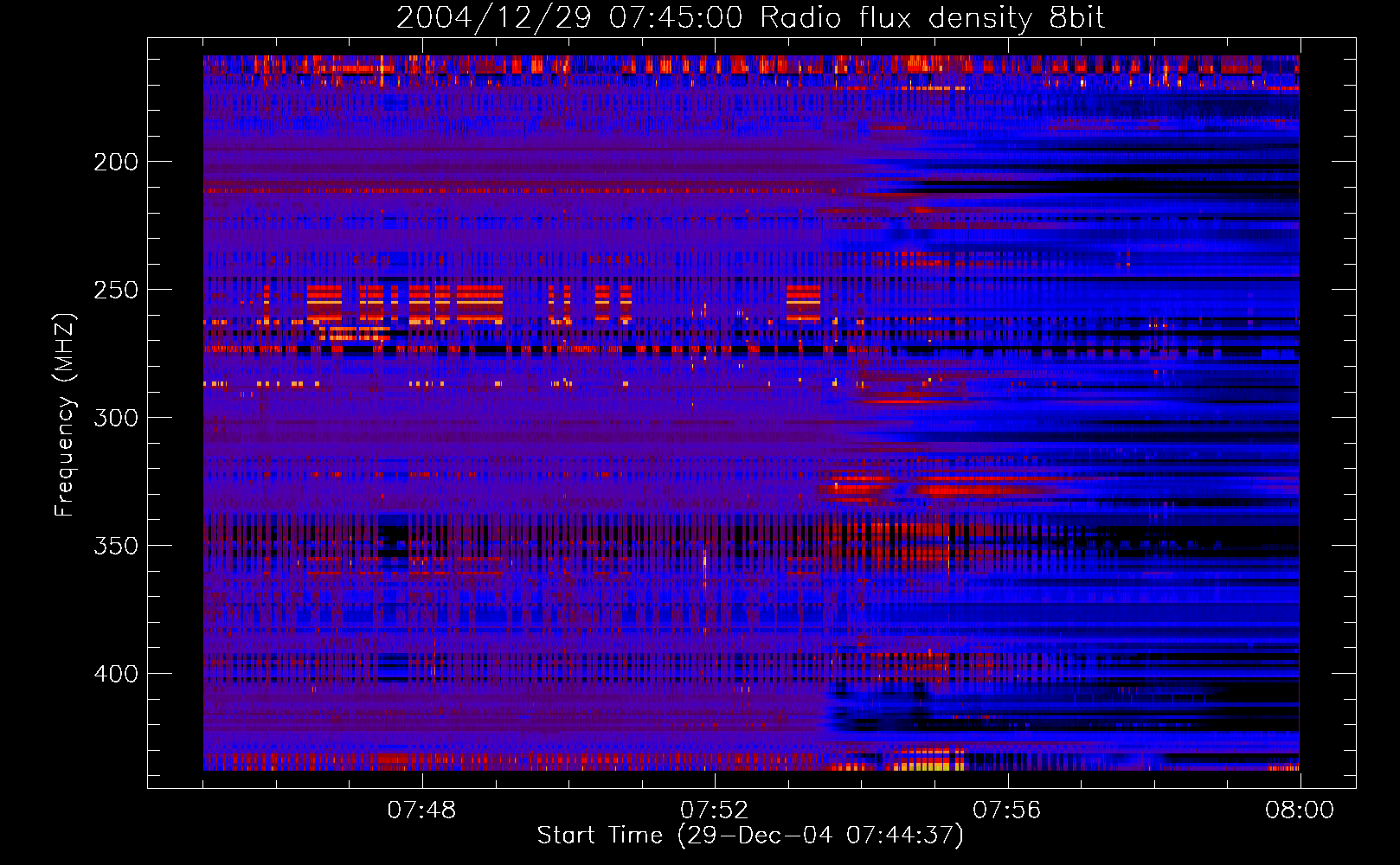Click the '250' frequency tick label

coord(116,290)
